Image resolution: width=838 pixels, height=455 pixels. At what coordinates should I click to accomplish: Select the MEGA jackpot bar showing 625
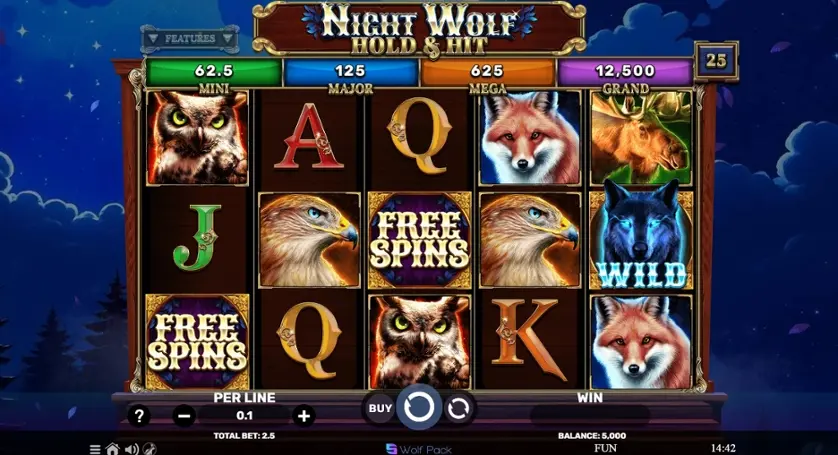[487, 72]
